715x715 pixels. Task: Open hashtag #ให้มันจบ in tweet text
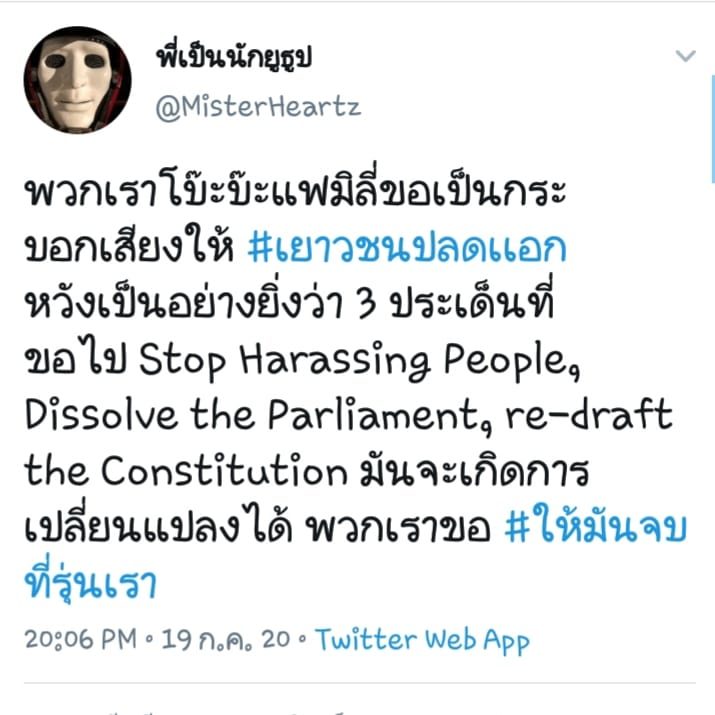point(596,528)
